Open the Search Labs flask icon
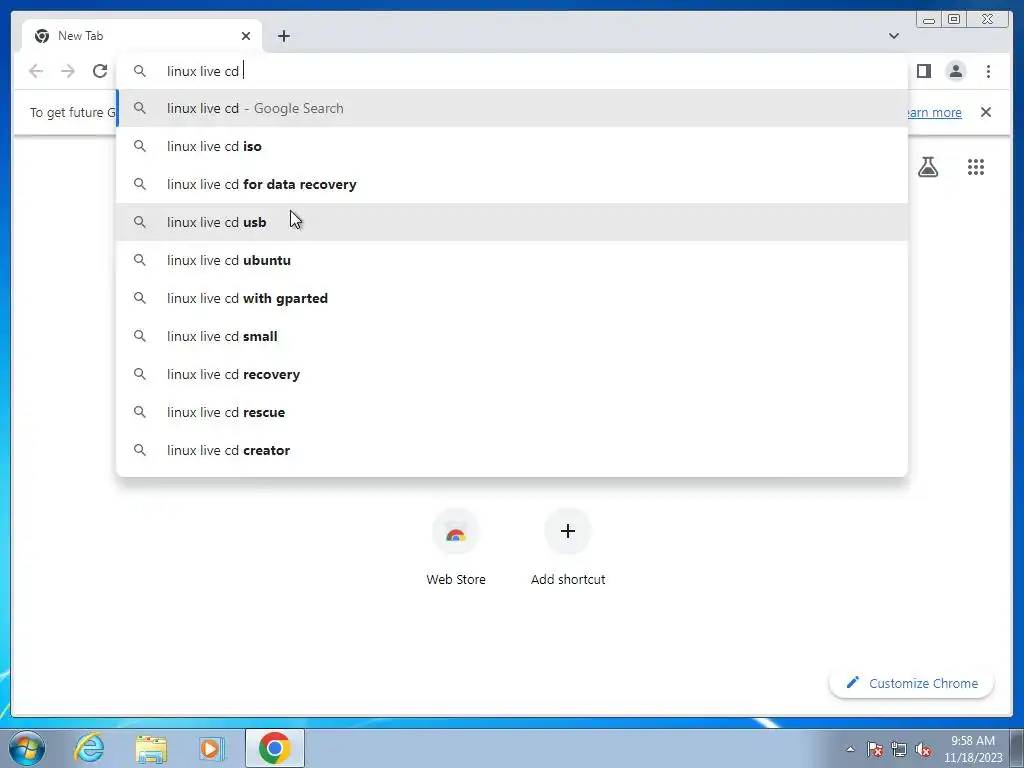 pos(928,167)
